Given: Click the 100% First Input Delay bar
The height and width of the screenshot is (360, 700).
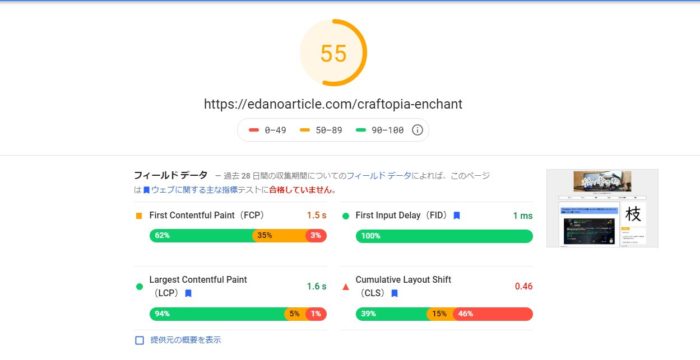Looking at the screenshot, I should tap(444, 236).
